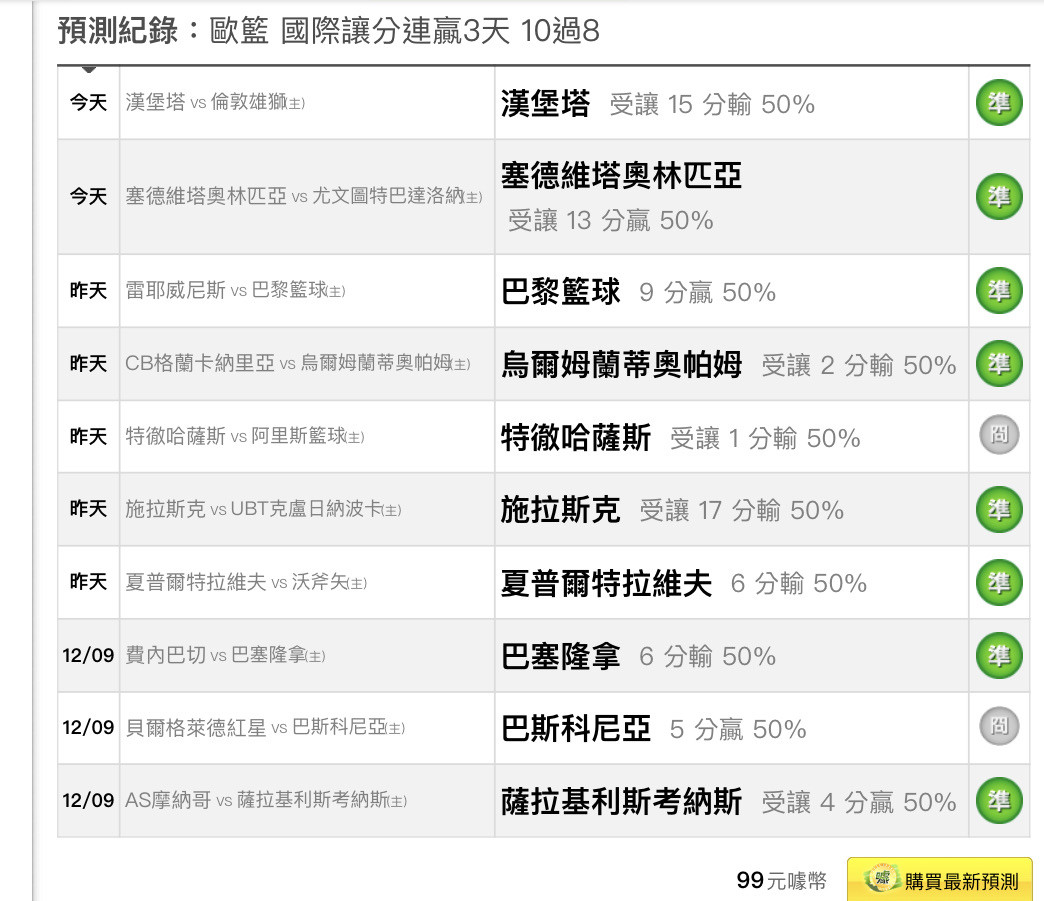This screenshot has height=901, width=1044.
Task: Click the green 準 badge in 漢堡塔 row
Action: [x=999, y=103]
